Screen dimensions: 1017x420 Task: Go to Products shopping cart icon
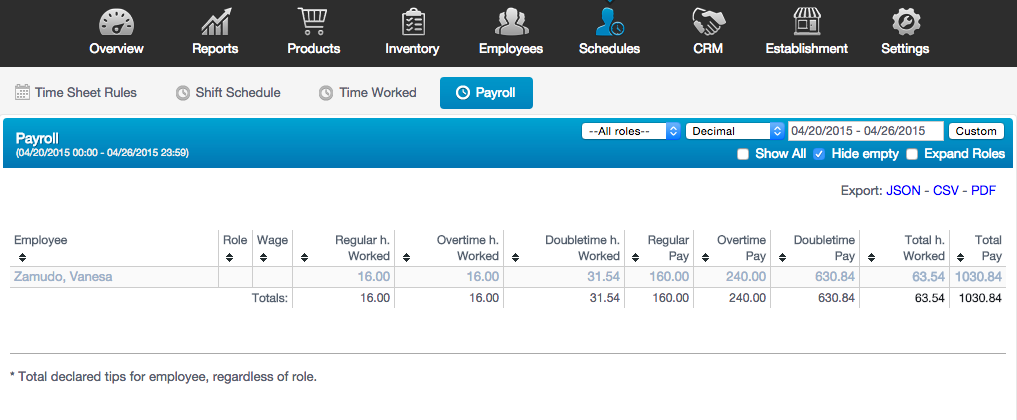tap(313, 21)
